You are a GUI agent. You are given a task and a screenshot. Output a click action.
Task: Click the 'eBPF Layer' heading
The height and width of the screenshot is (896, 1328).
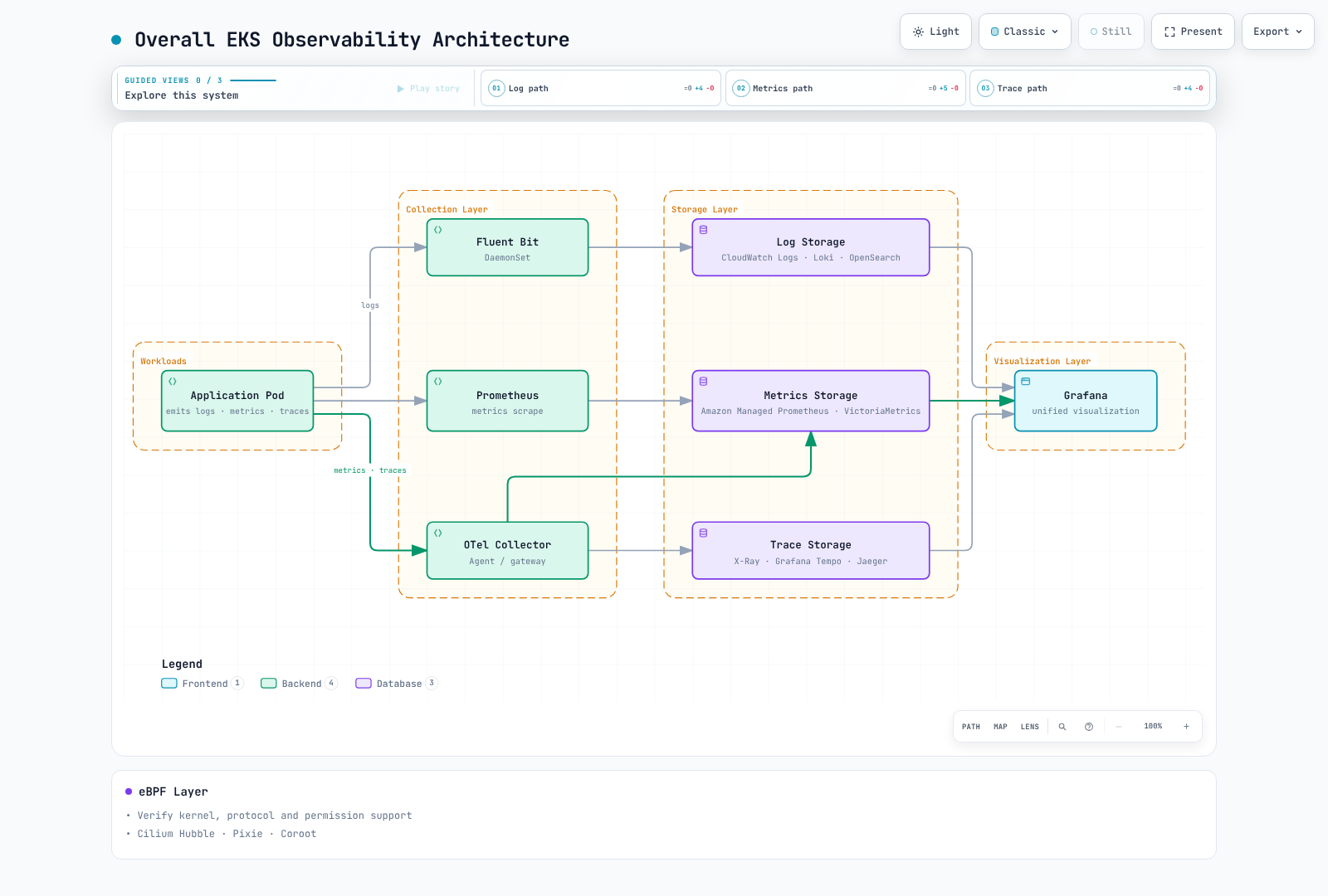tap(173, 791)
